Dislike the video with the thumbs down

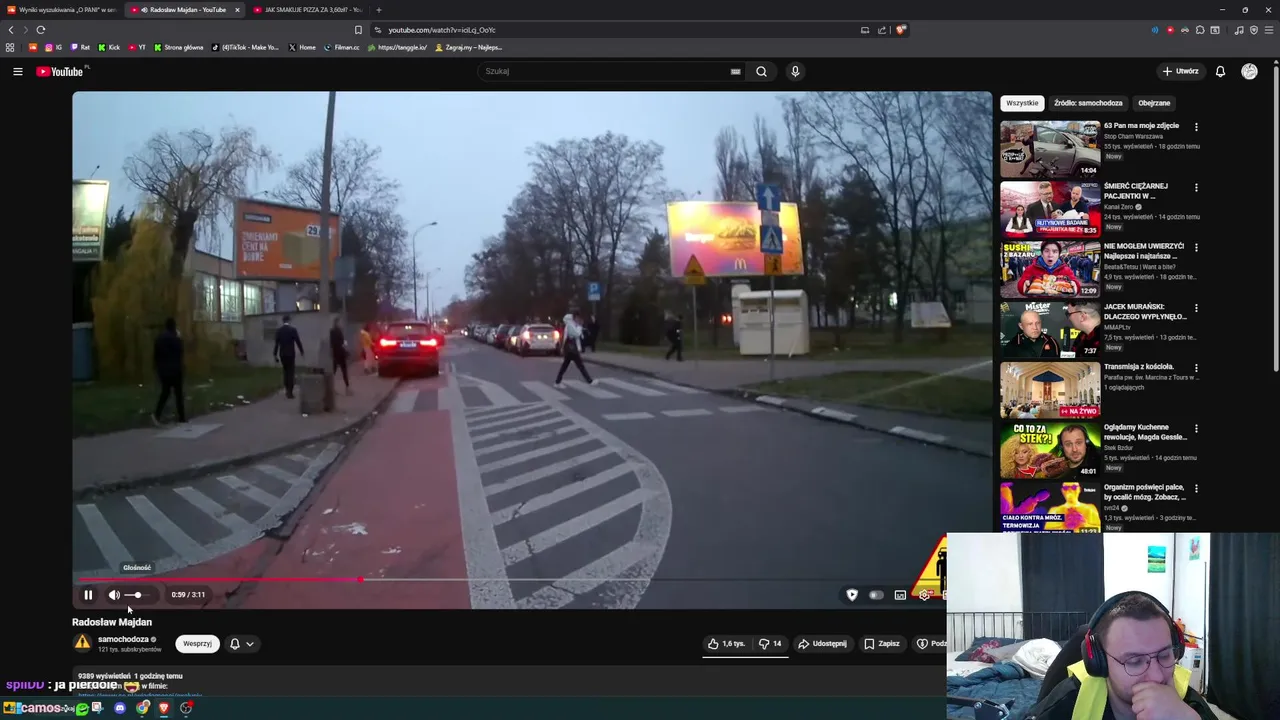coord(769,644)
